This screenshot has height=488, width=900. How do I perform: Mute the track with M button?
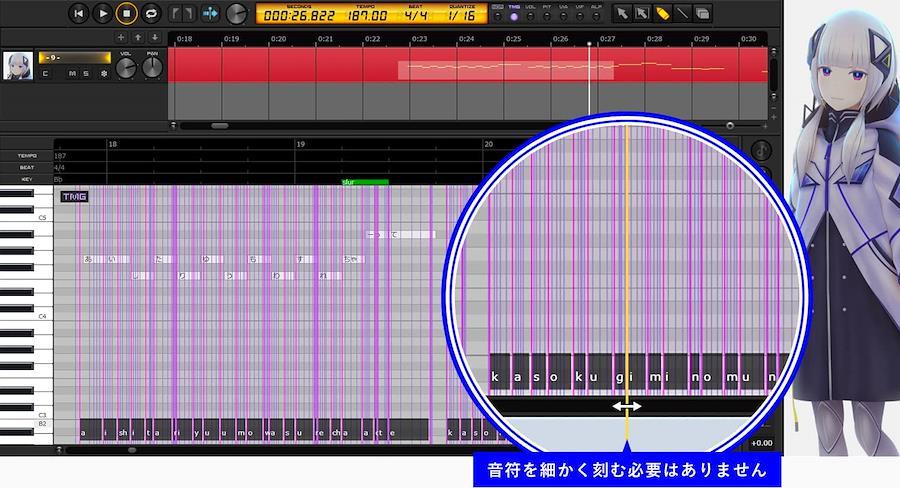[72, 74]
